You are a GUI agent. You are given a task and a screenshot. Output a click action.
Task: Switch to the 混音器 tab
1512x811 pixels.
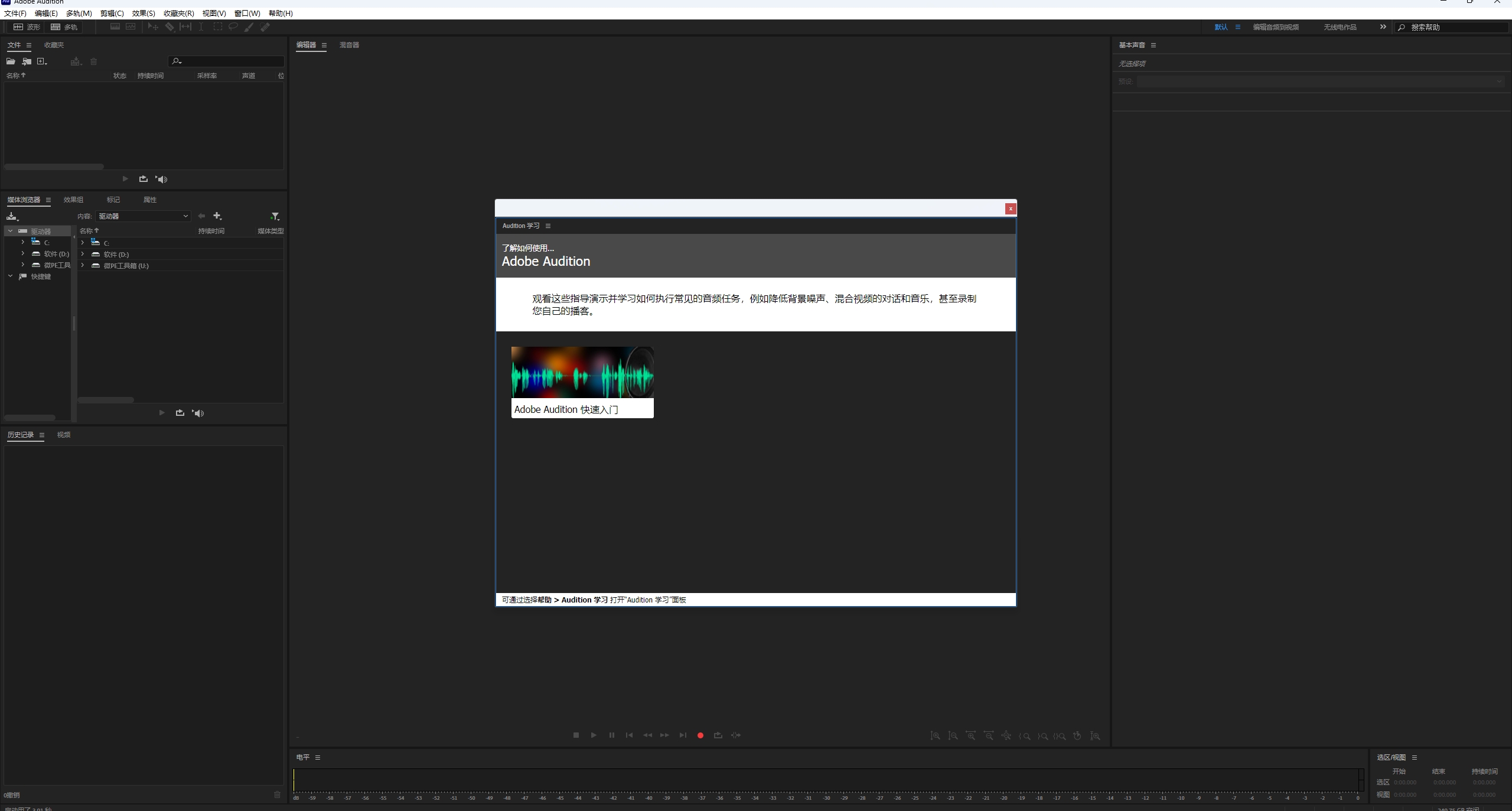pos(349,45)
